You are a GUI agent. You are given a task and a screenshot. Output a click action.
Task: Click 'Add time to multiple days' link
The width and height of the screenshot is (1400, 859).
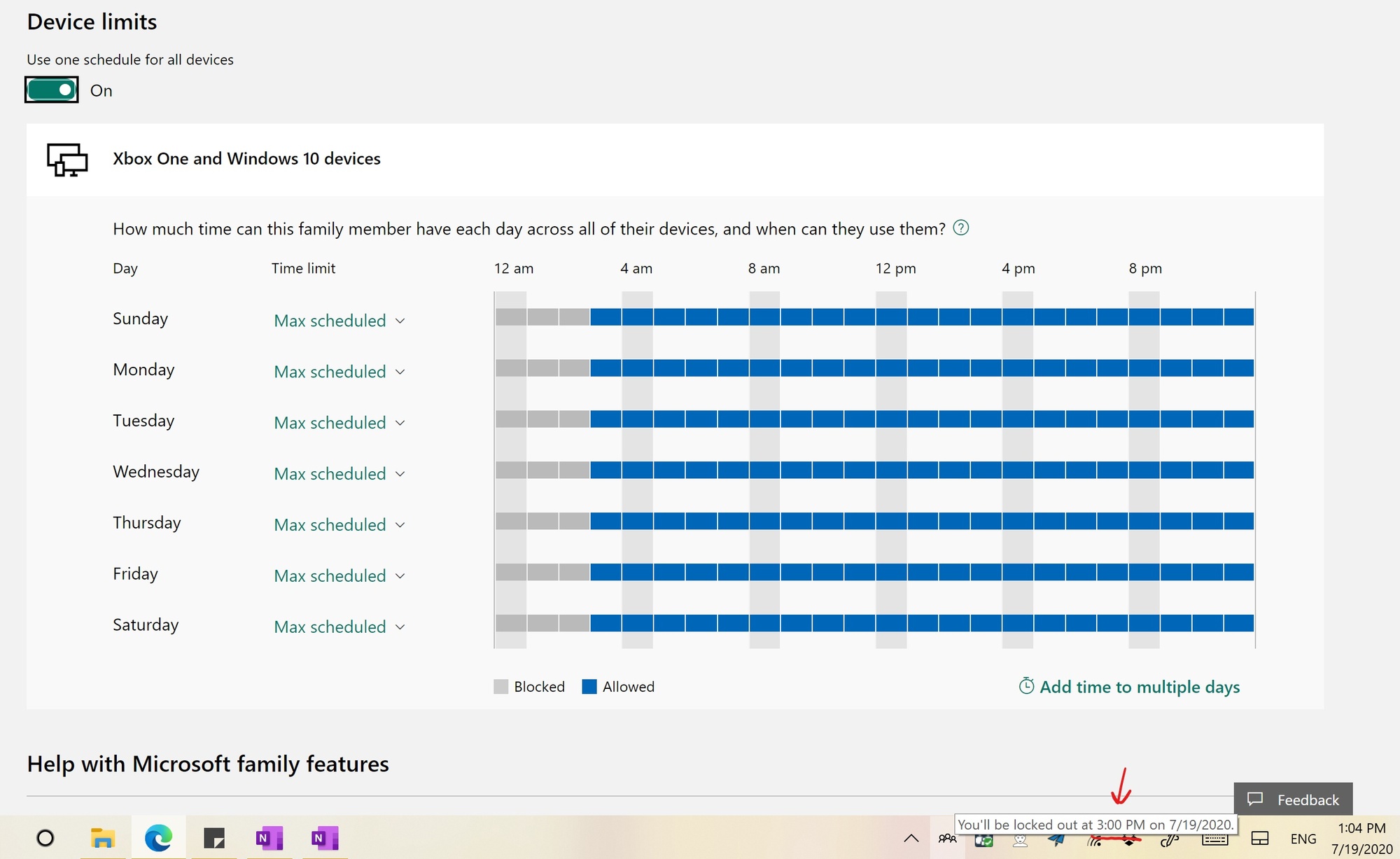click(1140, 687)
